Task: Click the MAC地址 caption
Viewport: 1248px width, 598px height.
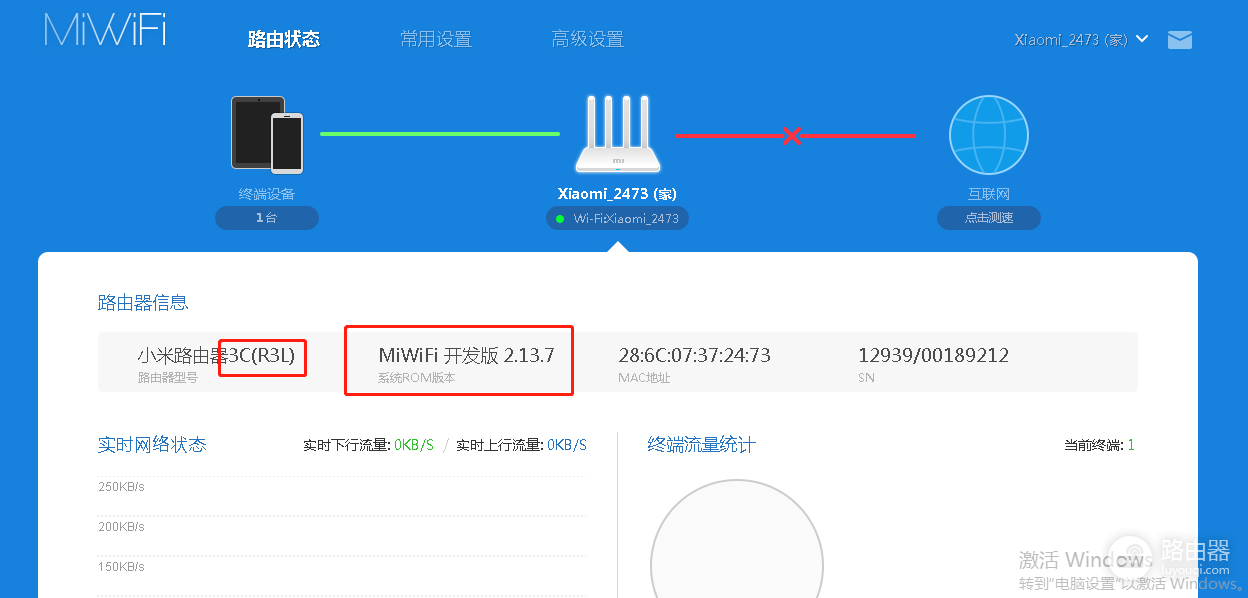Action: (x=644, y=378)
